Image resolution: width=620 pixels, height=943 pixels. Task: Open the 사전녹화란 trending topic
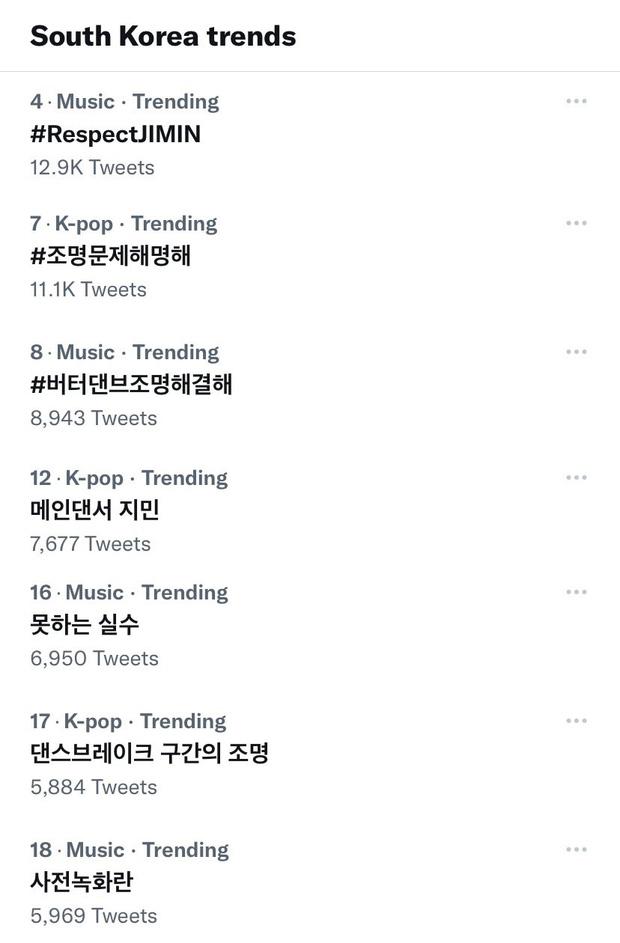[82, 882]
